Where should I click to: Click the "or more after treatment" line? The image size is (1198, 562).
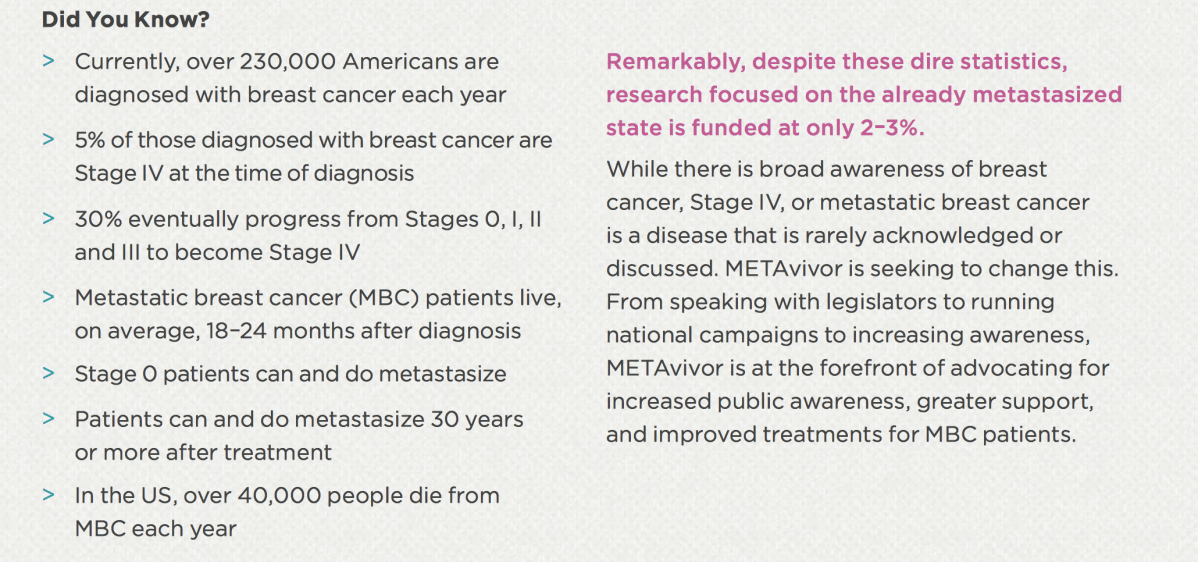click(x=203, y=452)
